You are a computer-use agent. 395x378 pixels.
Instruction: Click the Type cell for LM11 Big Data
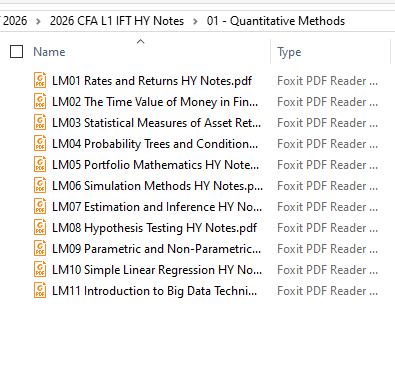click(327, 291)
